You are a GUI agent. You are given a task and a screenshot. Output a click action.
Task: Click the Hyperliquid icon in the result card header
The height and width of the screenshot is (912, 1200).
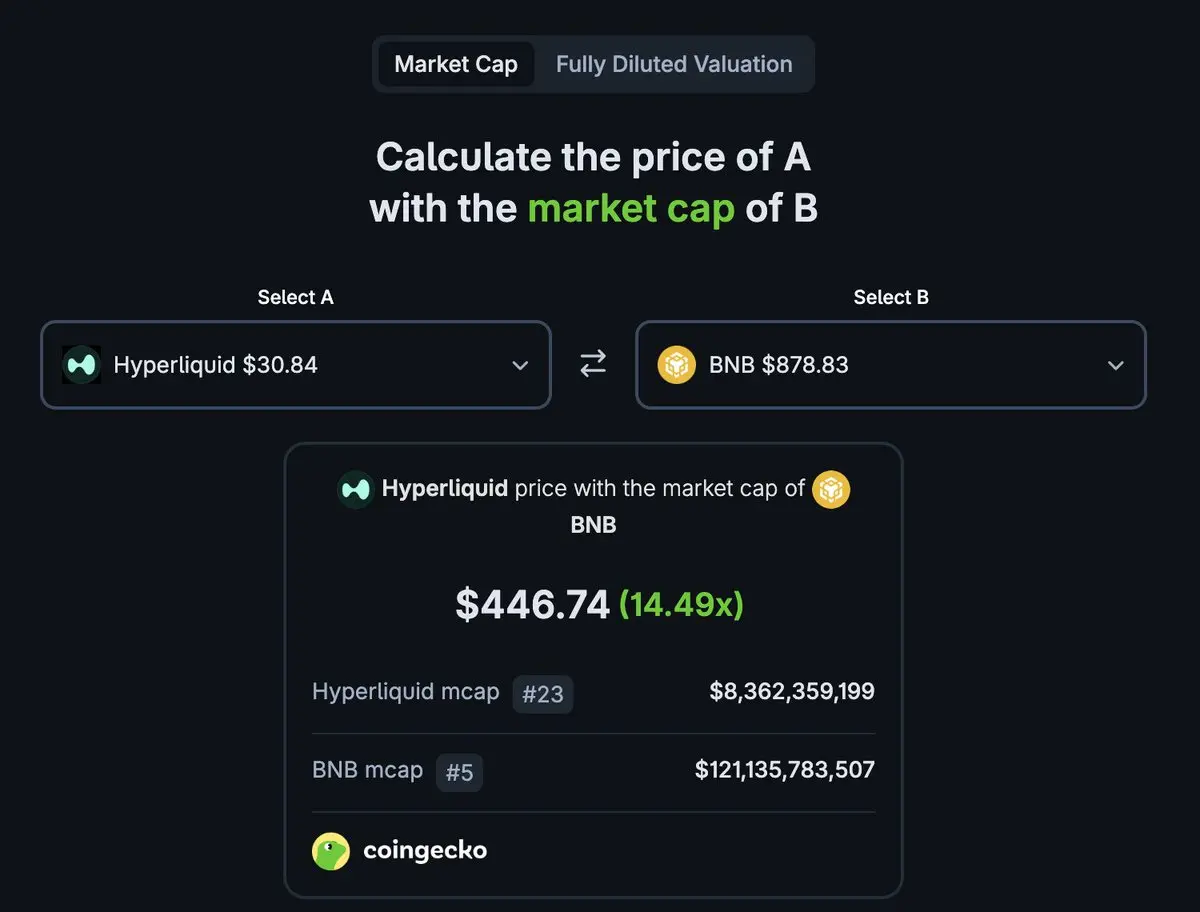(x=355, y=489)
